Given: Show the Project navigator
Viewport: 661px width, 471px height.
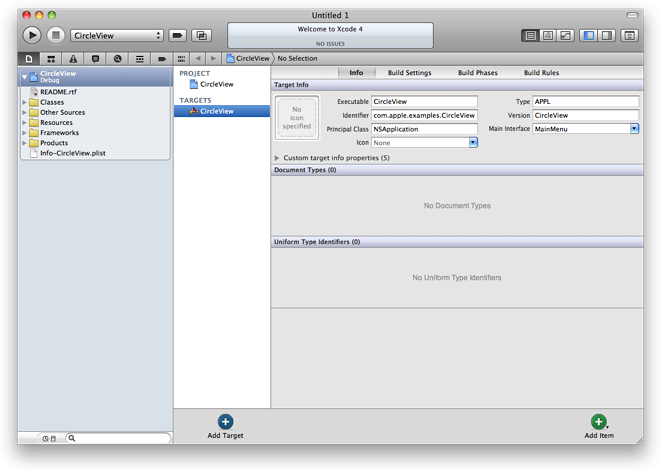Looking at the screenshot, I should click(x=29, y=59).
